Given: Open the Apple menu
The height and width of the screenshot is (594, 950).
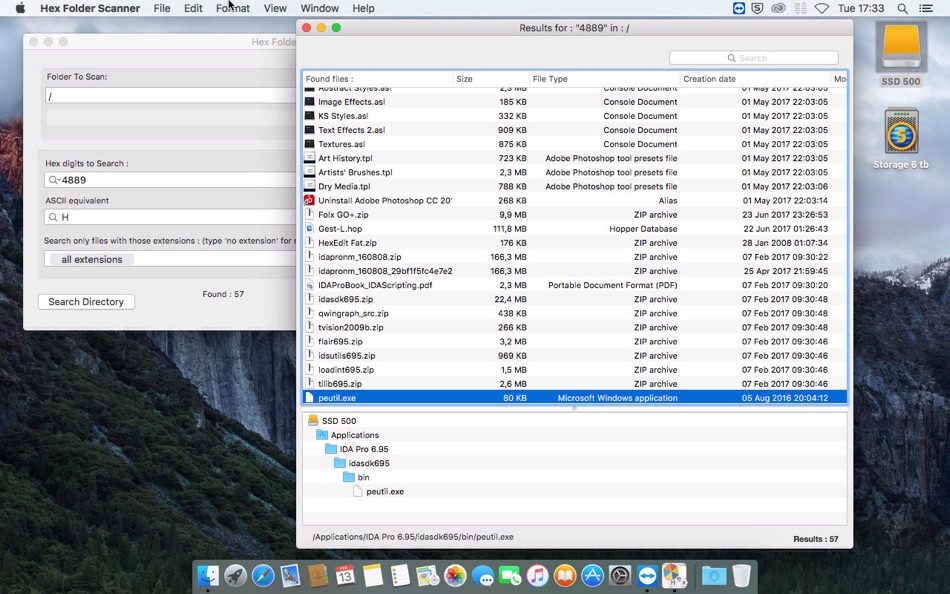Looking at the screenshot, I should coord(20,8).
